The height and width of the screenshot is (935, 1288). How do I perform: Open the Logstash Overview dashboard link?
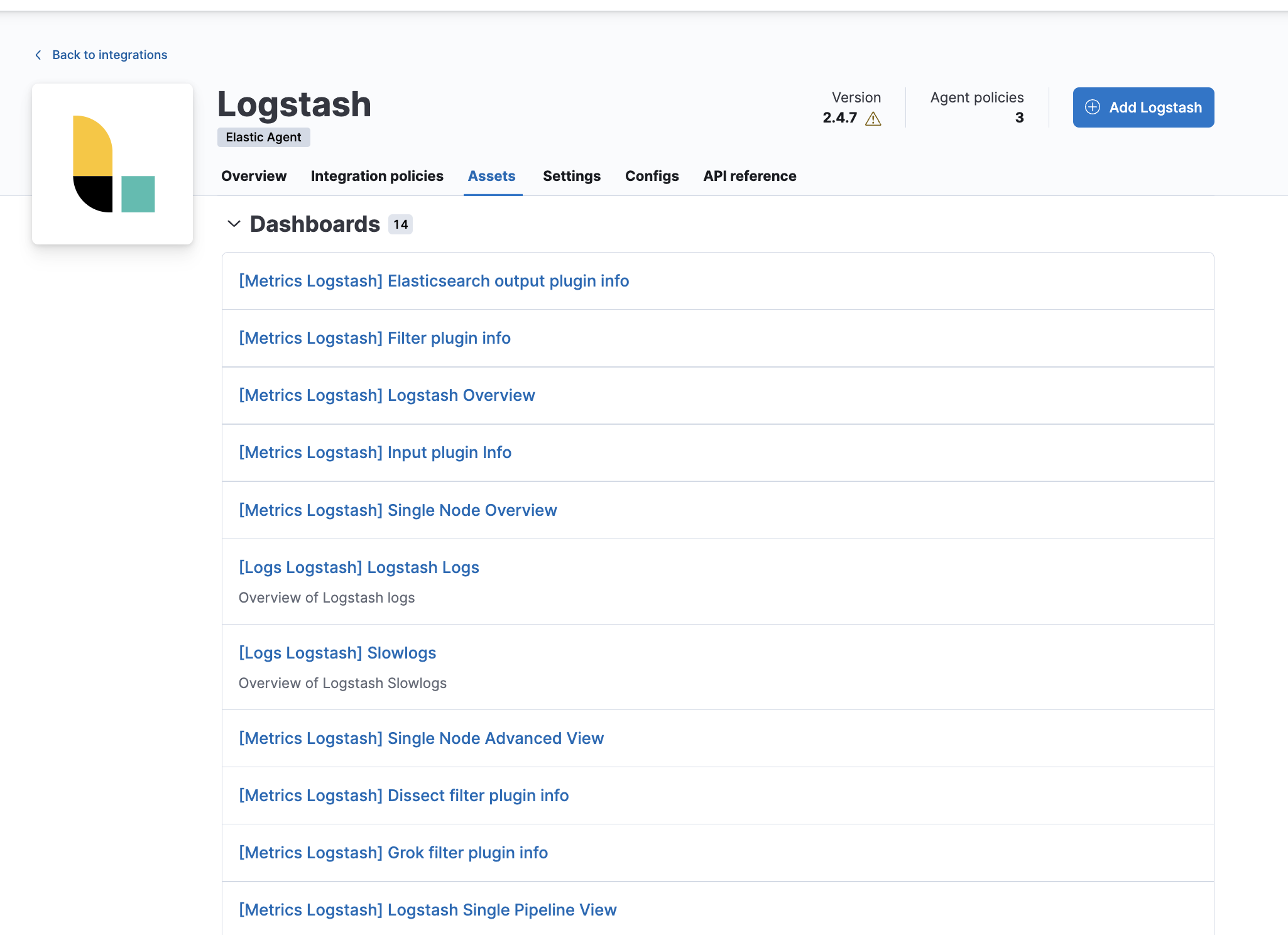click(x=386, y=395)
